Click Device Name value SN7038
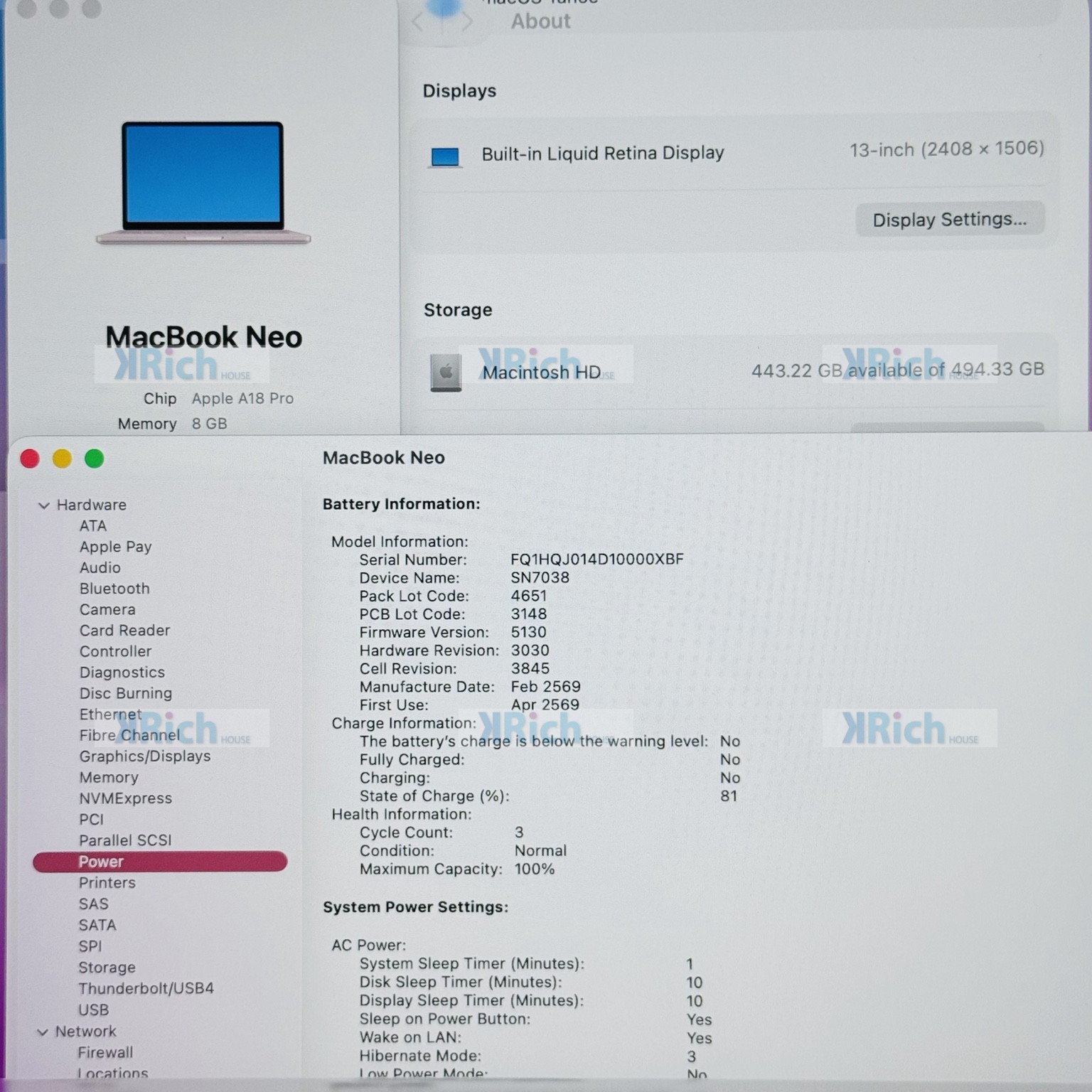The width and height of the screenshot is (1092, 1092). [x=540, y=577]
